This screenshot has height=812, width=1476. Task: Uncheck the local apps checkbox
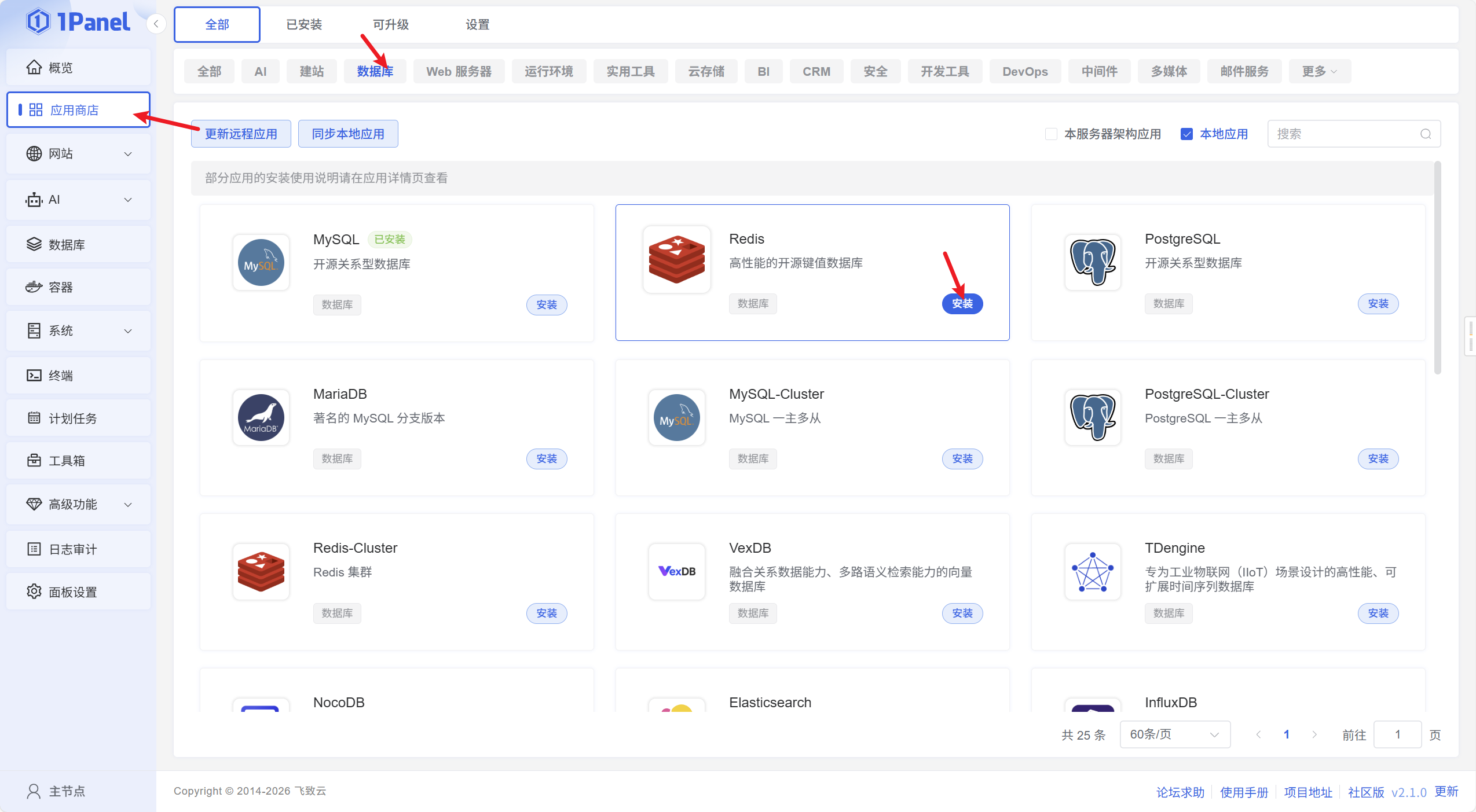point(1186,134)
